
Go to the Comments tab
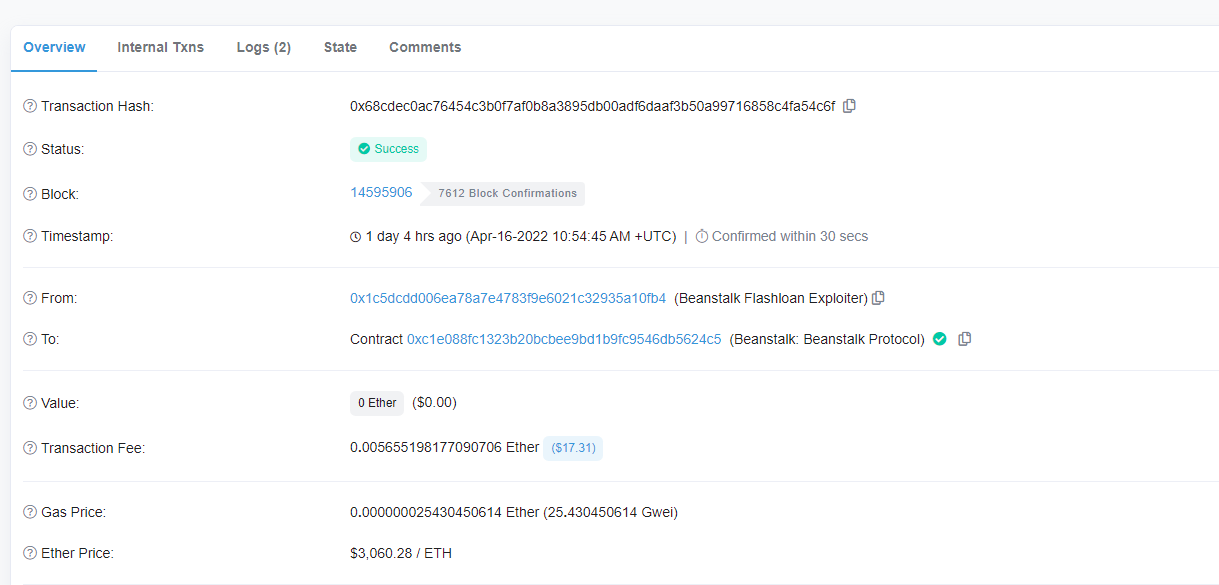pos(425,47)
